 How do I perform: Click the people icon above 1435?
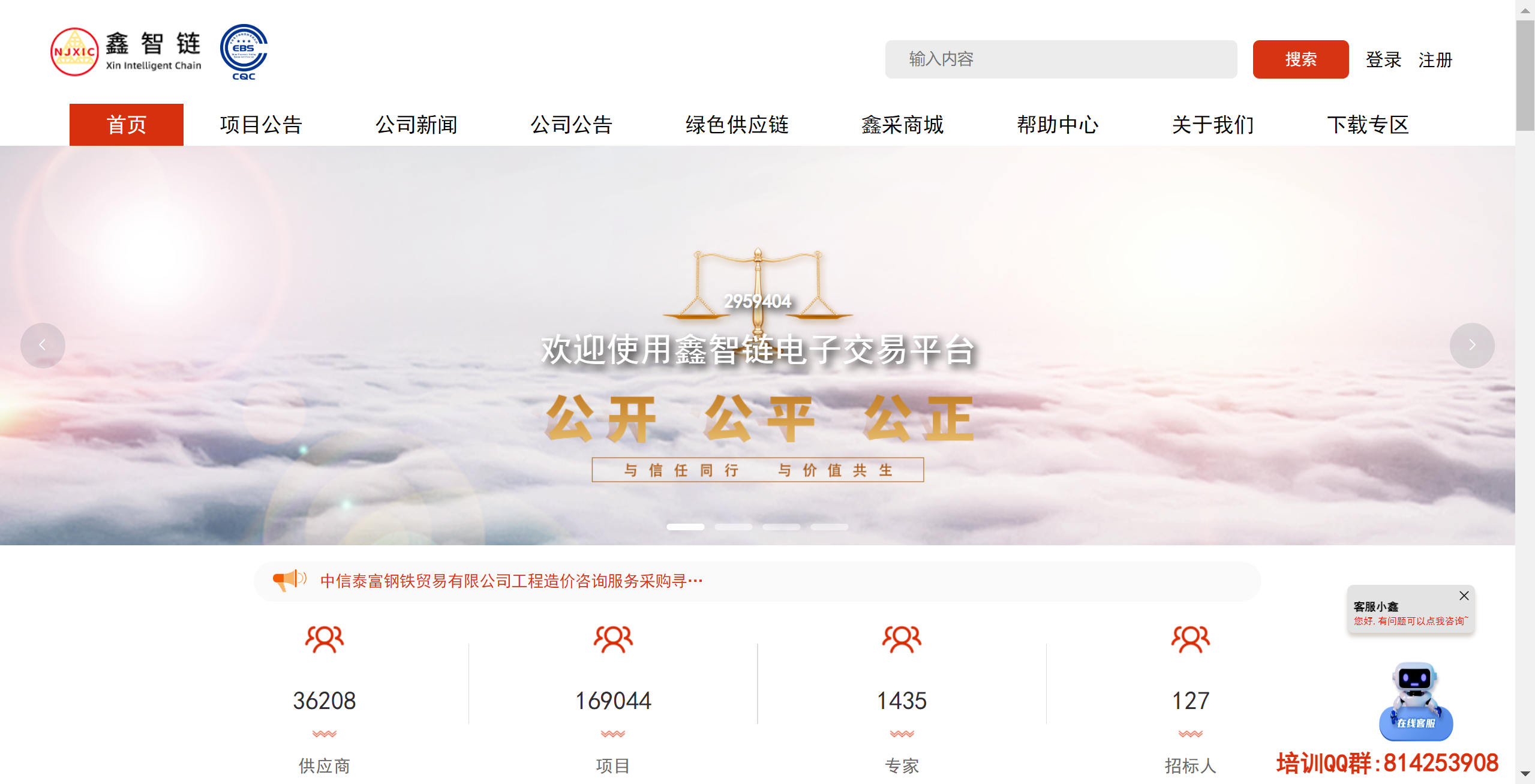[x=902, y=639]
